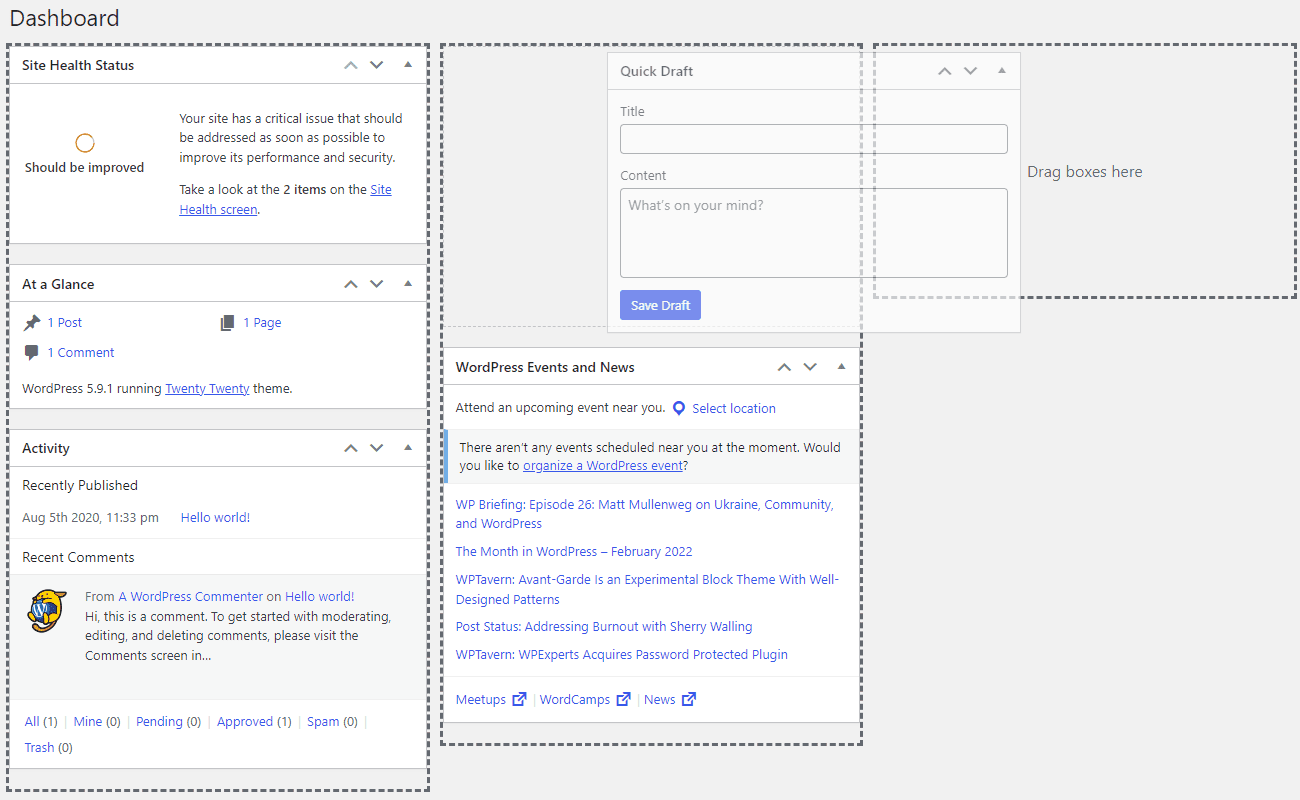Click the Dashboard page heading

(64, 18)
